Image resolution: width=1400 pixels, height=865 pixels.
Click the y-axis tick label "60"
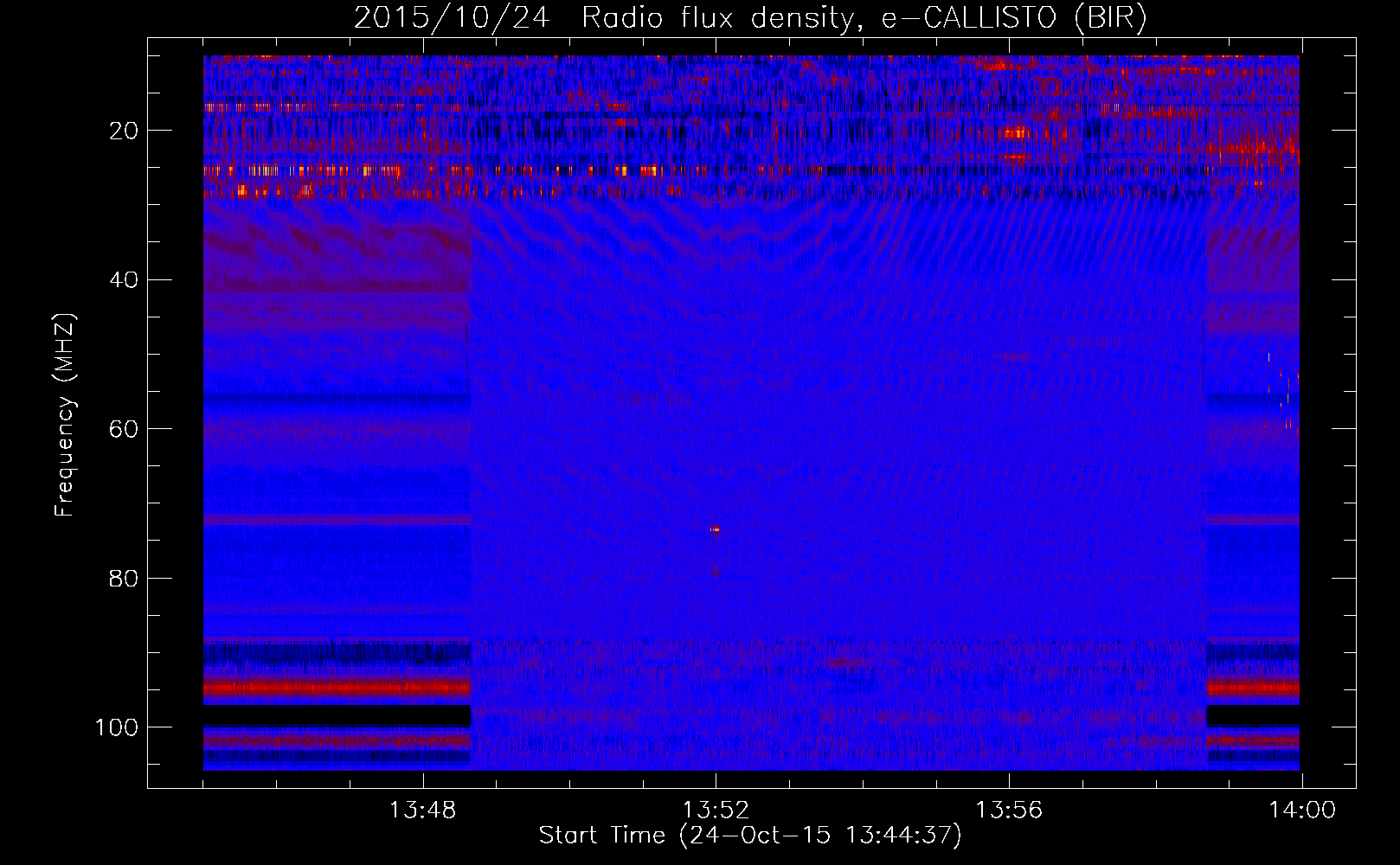click(125, 429)
